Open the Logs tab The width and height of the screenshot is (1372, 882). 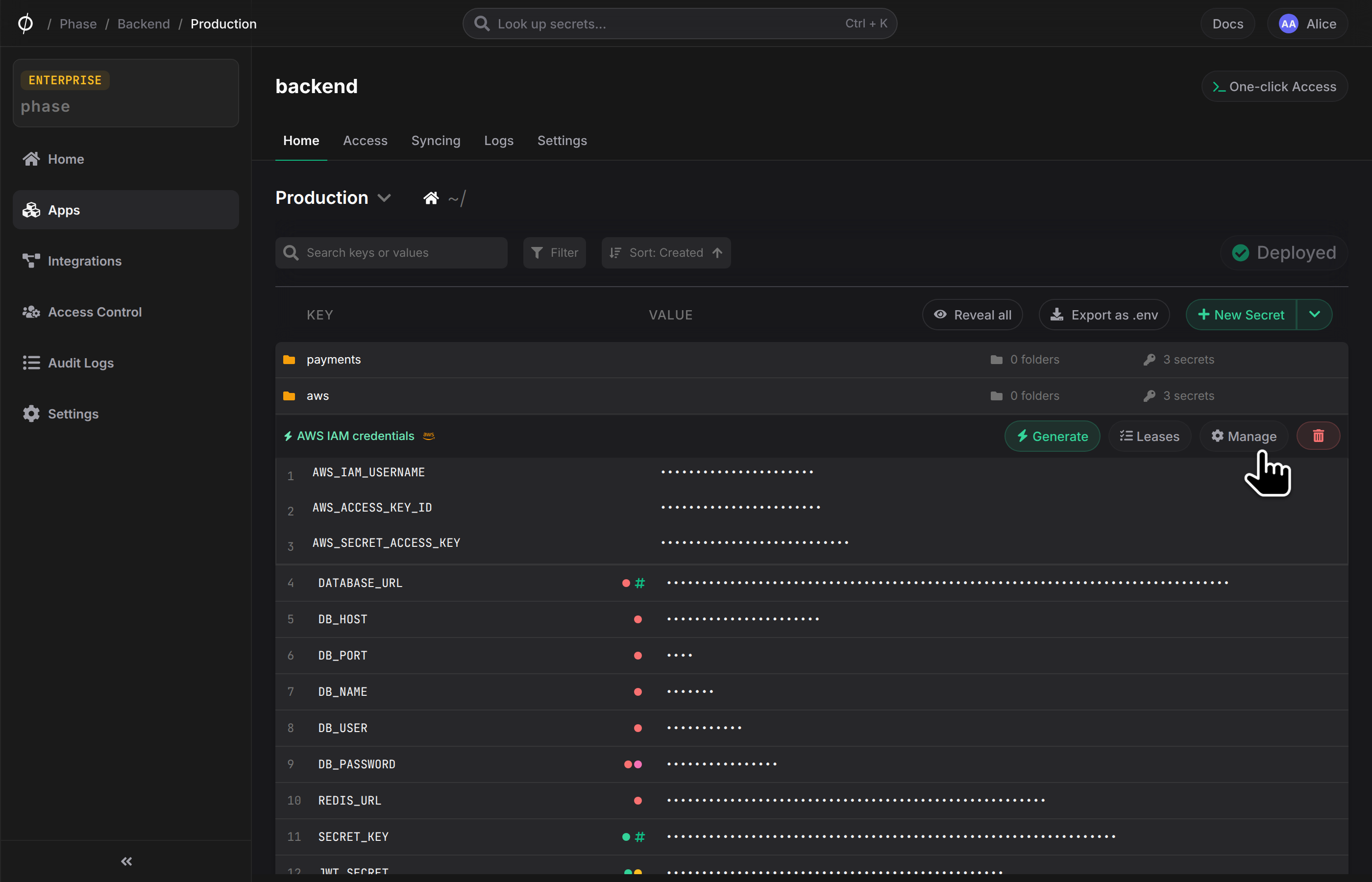click(499, 140)
